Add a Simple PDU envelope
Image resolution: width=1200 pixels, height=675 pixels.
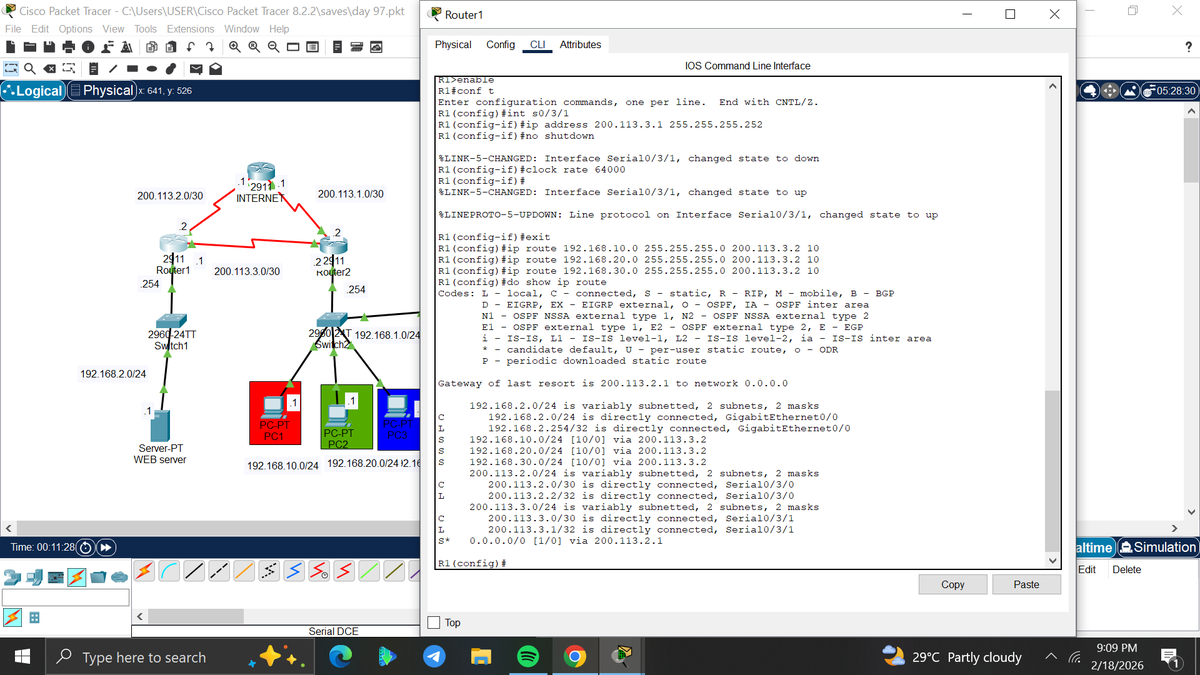(x=196, y=68)
